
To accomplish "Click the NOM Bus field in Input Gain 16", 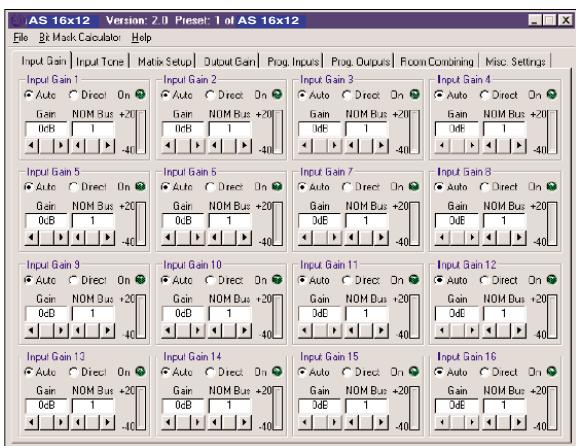I will click(504, 405).
